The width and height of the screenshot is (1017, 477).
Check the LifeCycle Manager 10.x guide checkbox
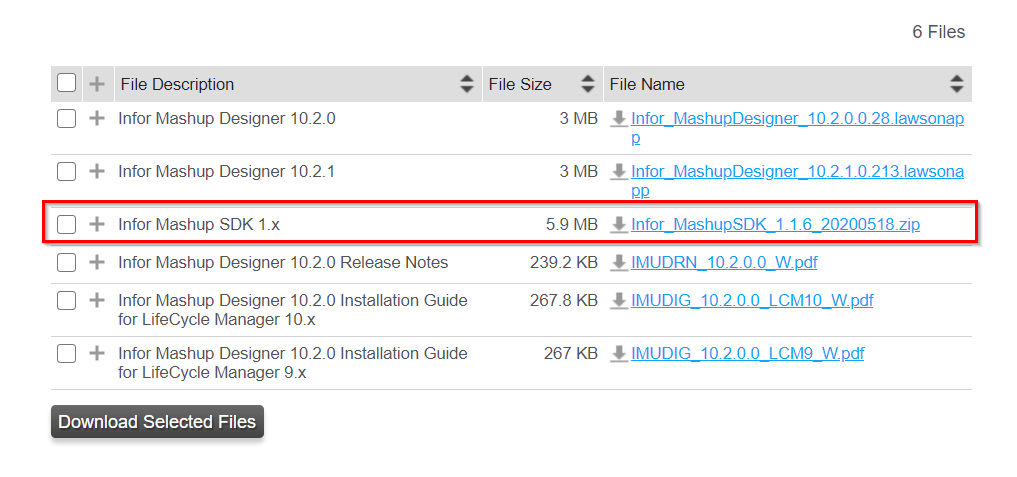click(x=66, y=300)
